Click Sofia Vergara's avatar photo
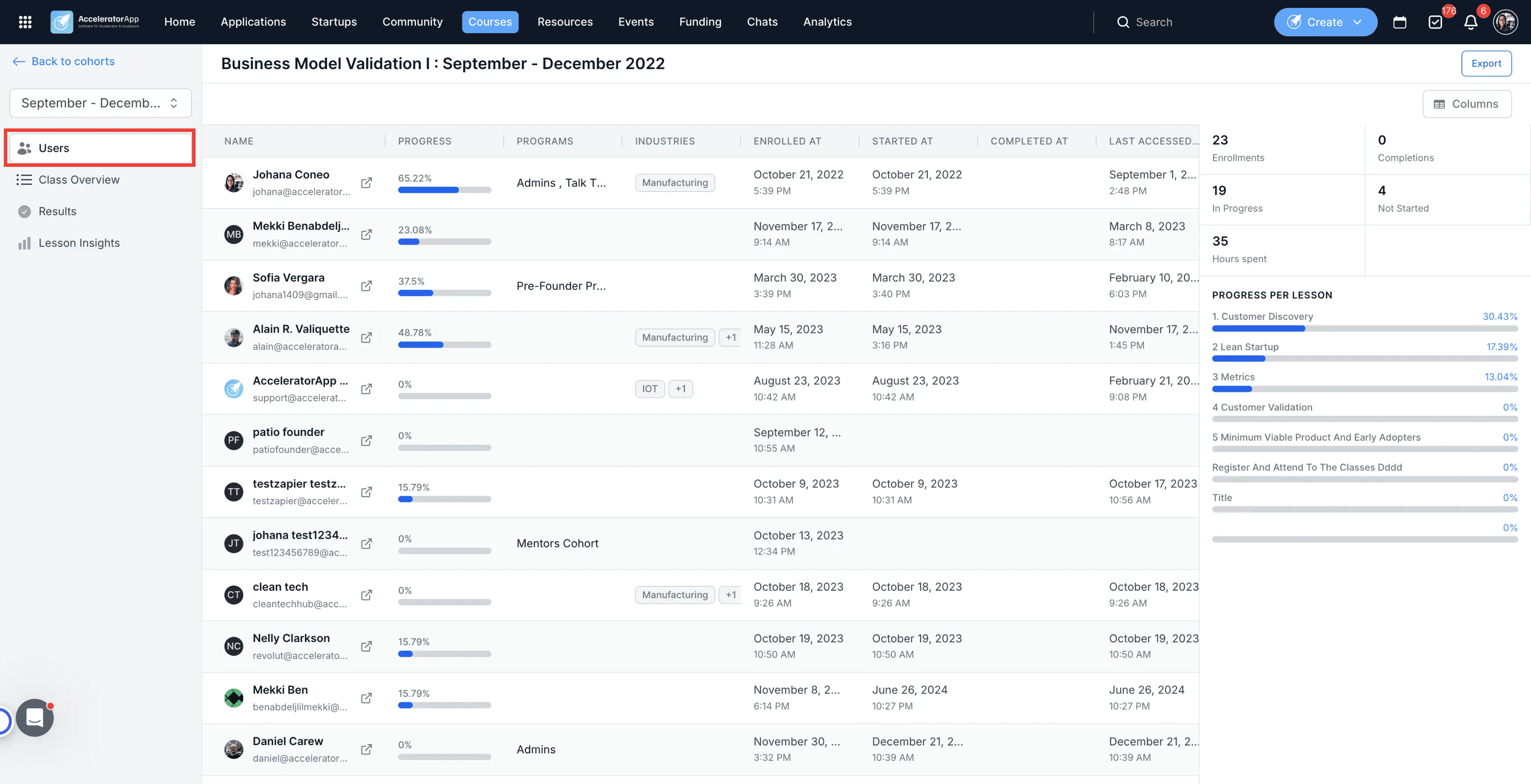1531x784 pixels. (x=234, y=286)
